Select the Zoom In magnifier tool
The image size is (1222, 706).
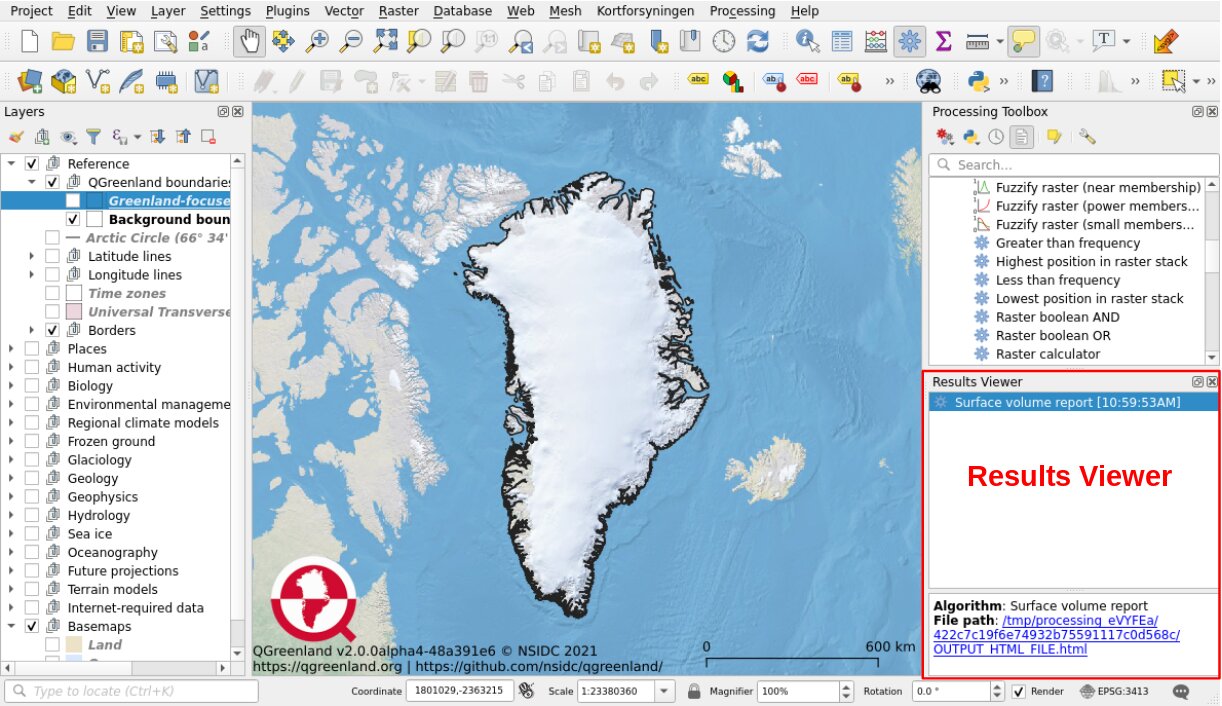click(317, 41)
